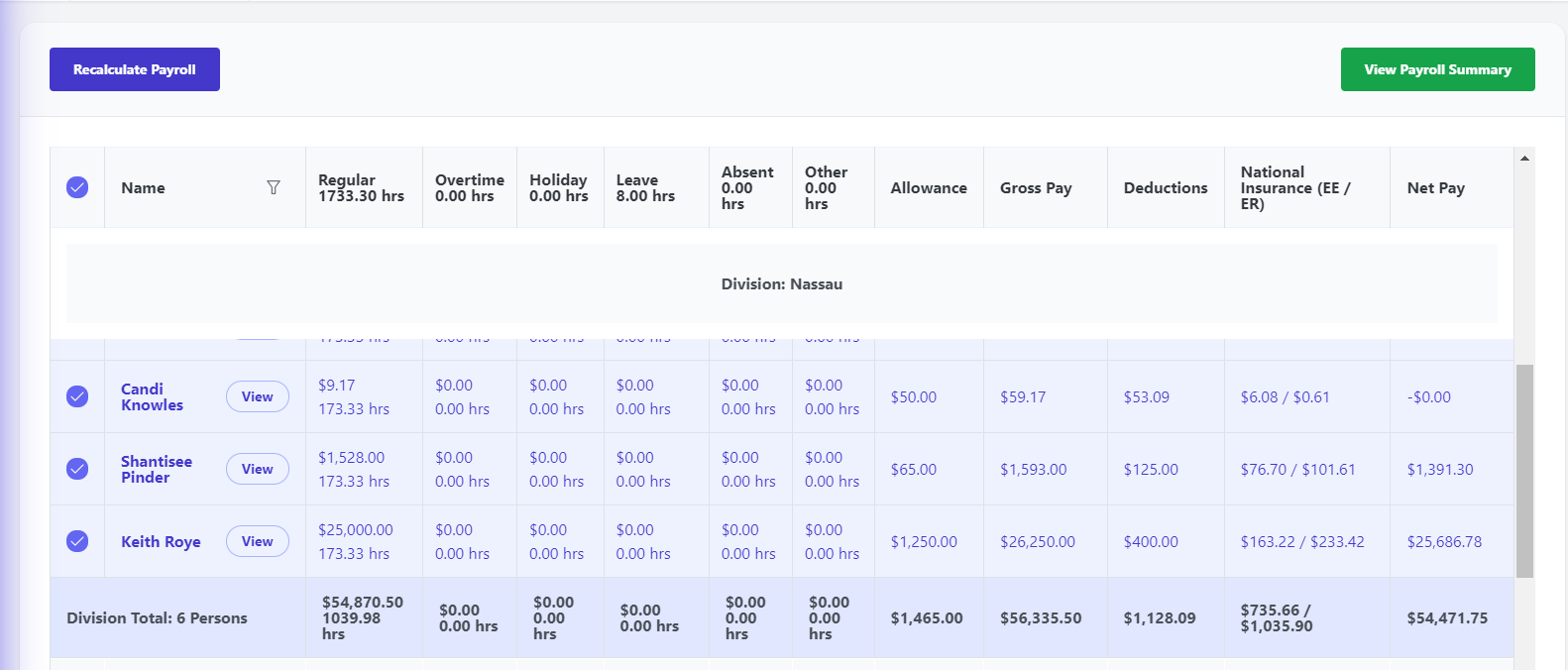Image resolution: width=1568 pixels, height=670 pixels.
Task: Uncheck Candi Knowles row checkbox
Action: point(77,396)
